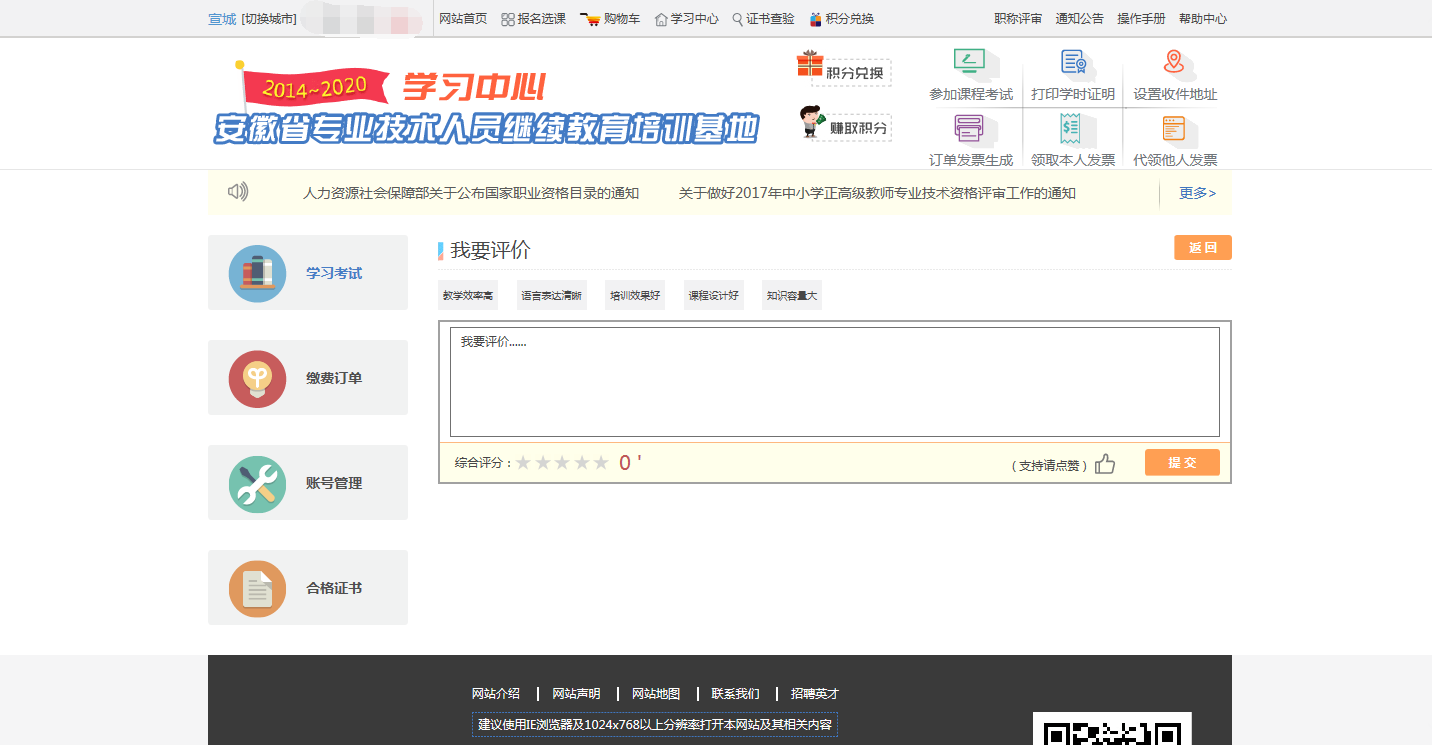Image resolution: width=1432 pixels, height=745 pixels.
Task: Click the 返回 back button
Action: tap(1203, 248)
